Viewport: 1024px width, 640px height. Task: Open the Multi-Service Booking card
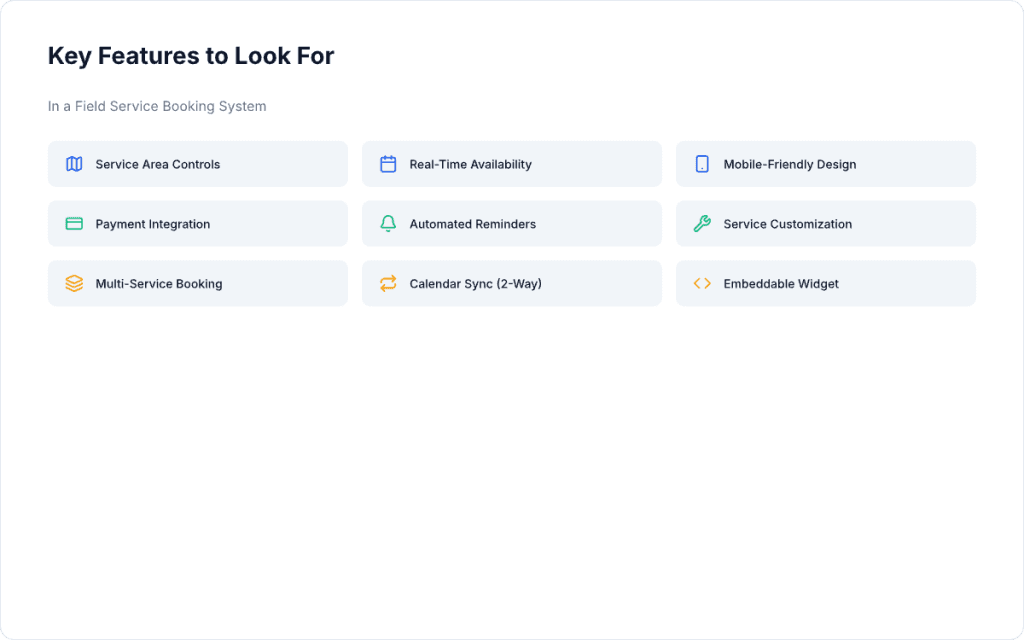pyautogui.click(x=197, y=283)
